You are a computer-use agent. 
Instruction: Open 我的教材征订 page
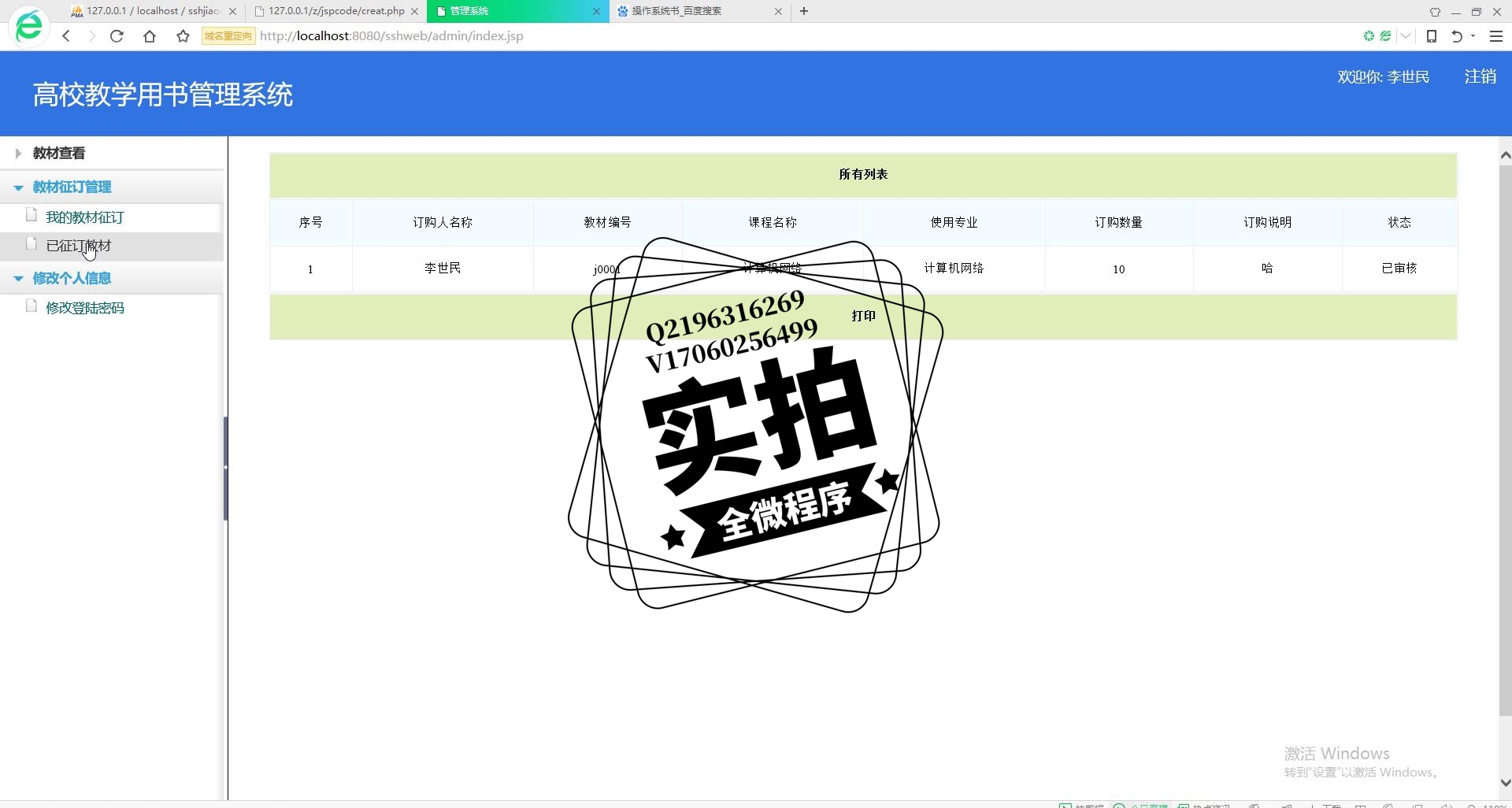85,217
